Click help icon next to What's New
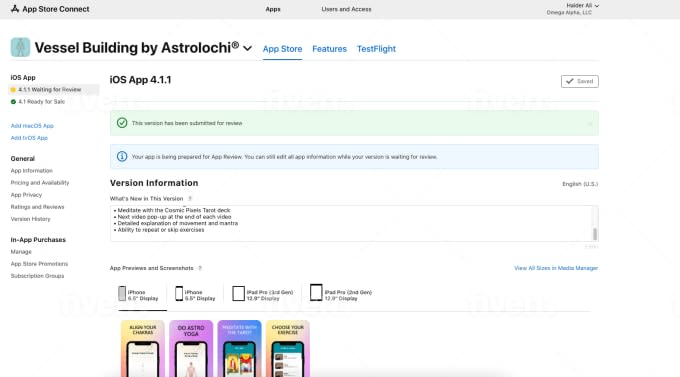The image size is (680, 377). click(x=190, y=199)
